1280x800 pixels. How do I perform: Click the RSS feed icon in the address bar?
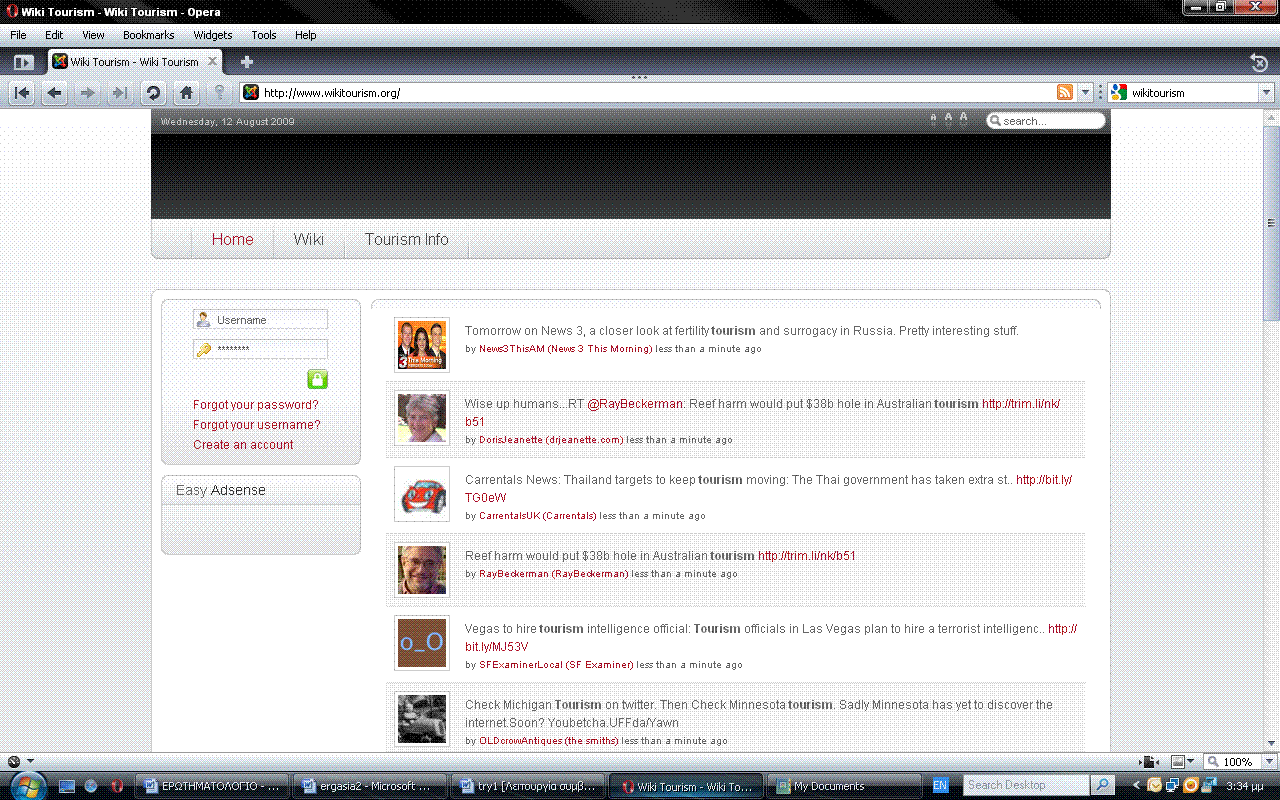pos(1065,93)
